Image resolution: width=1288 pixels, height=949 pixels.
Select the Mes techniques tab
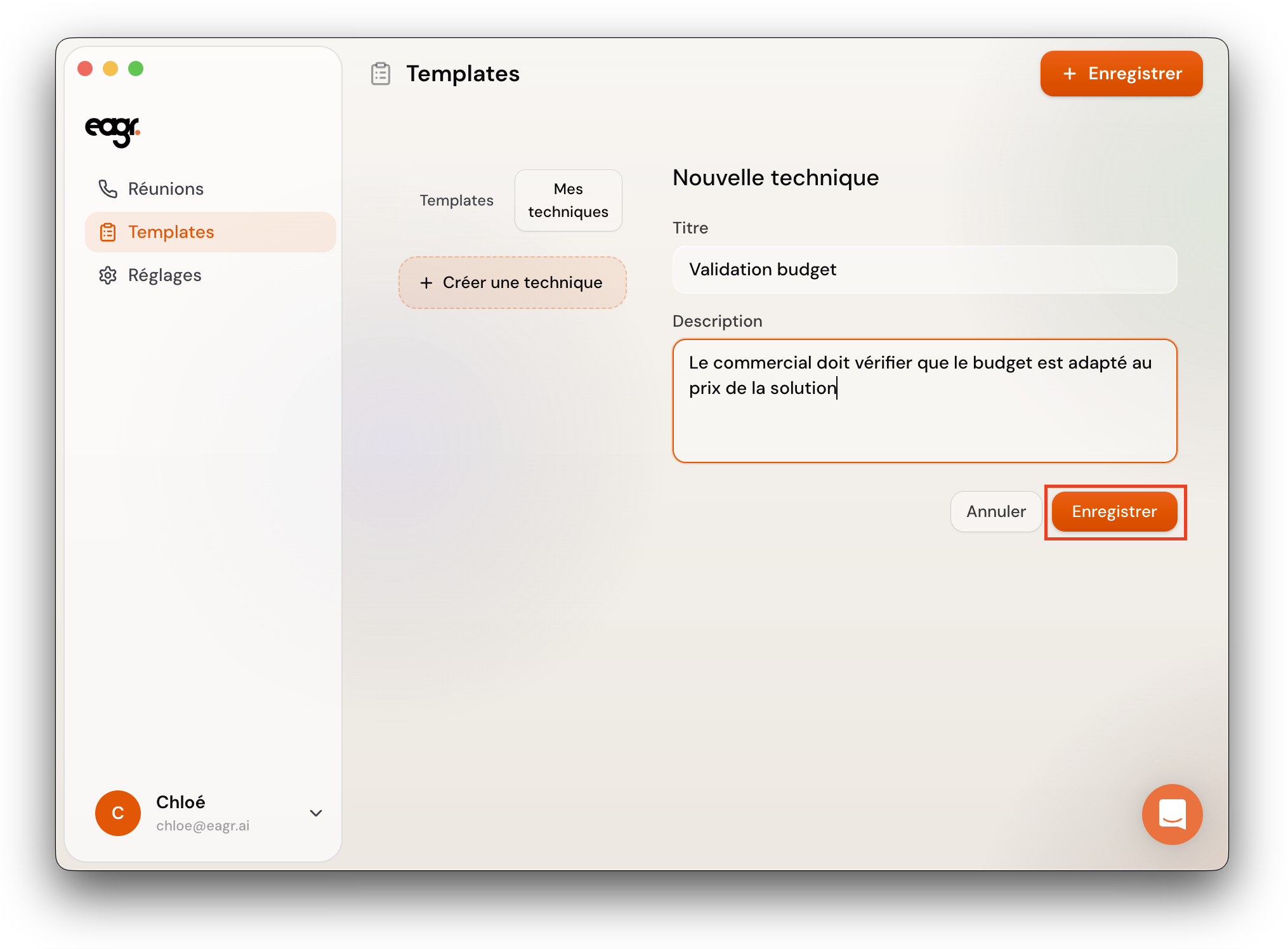pos(568,200)
